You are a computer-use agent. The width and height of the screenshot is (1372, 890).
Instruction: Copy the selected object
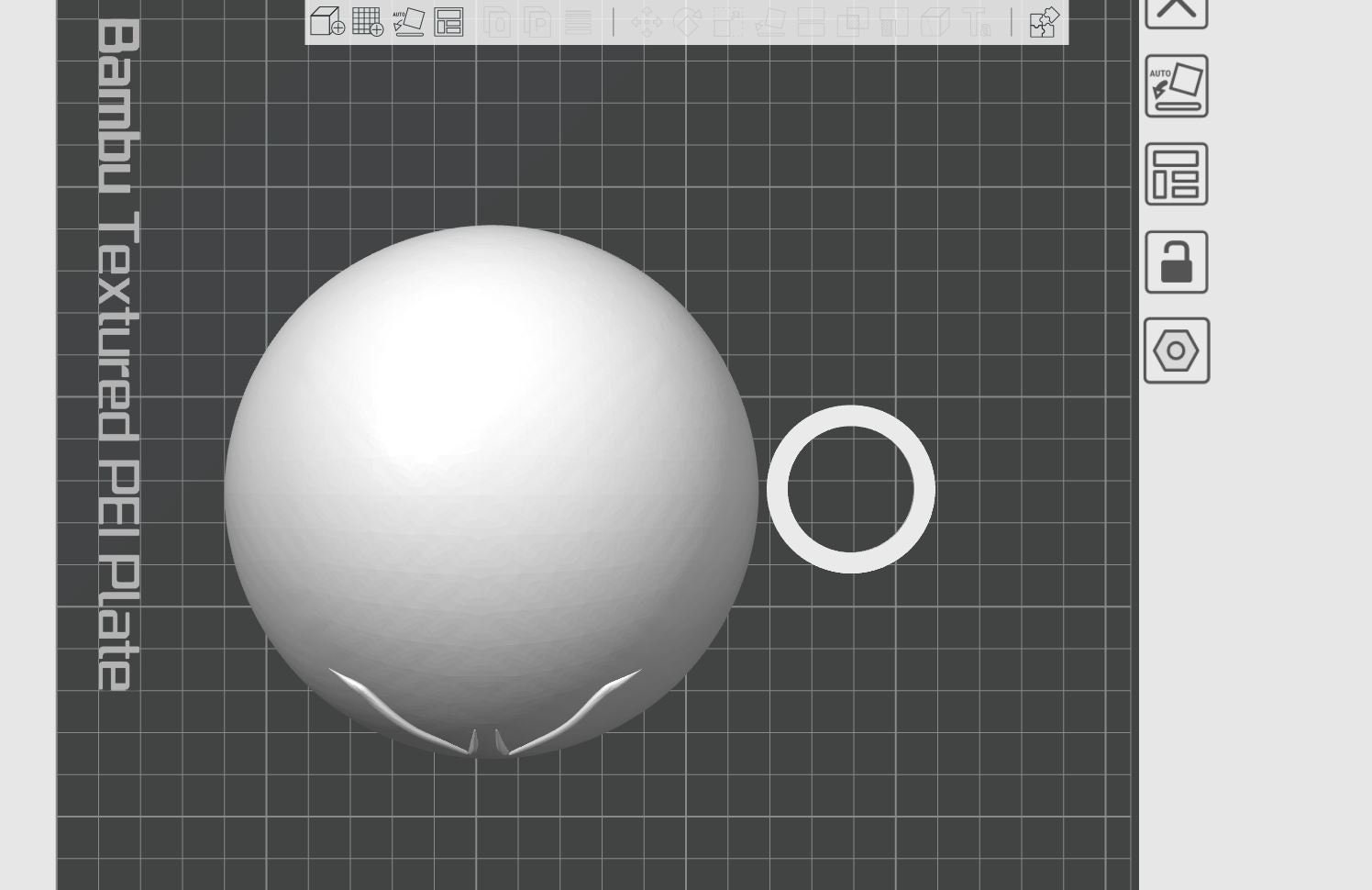click(x=496, y=22)
